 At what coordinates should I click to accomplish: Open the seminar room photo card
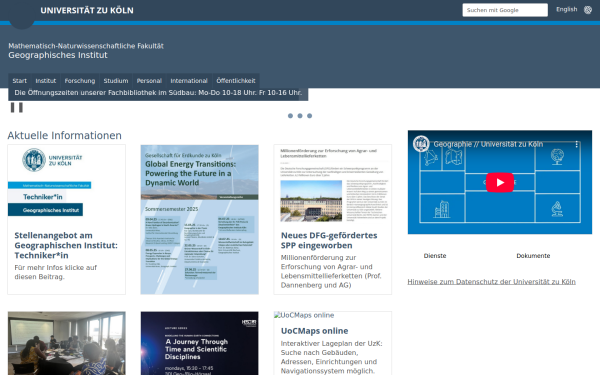(67, 343)
